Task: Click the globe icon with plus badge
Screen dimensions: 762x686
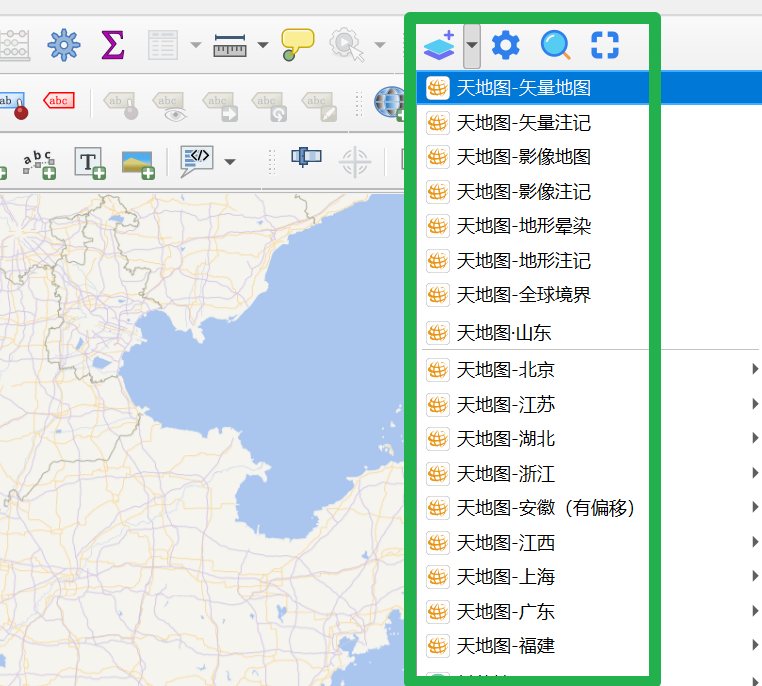Action: click(390, 103)
